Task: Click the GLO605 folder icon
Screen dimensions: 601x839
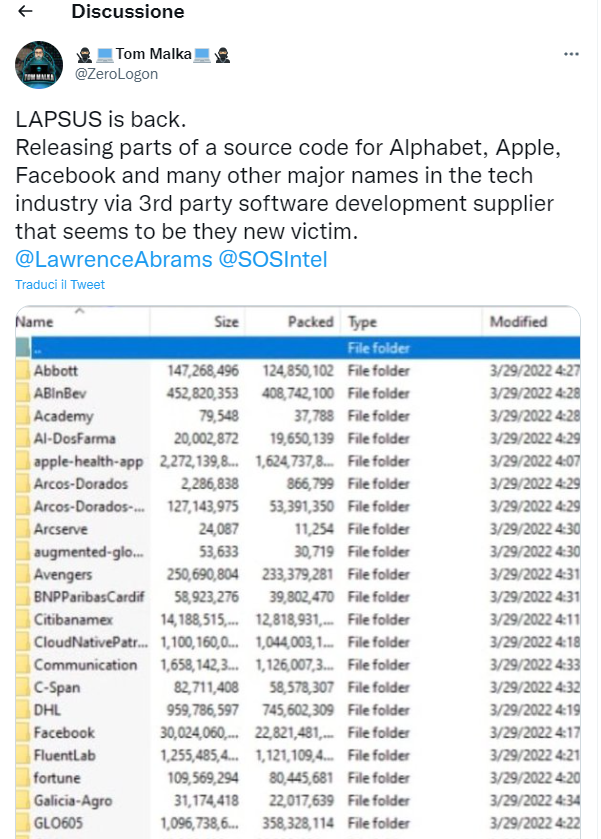Action: point(22,824)
